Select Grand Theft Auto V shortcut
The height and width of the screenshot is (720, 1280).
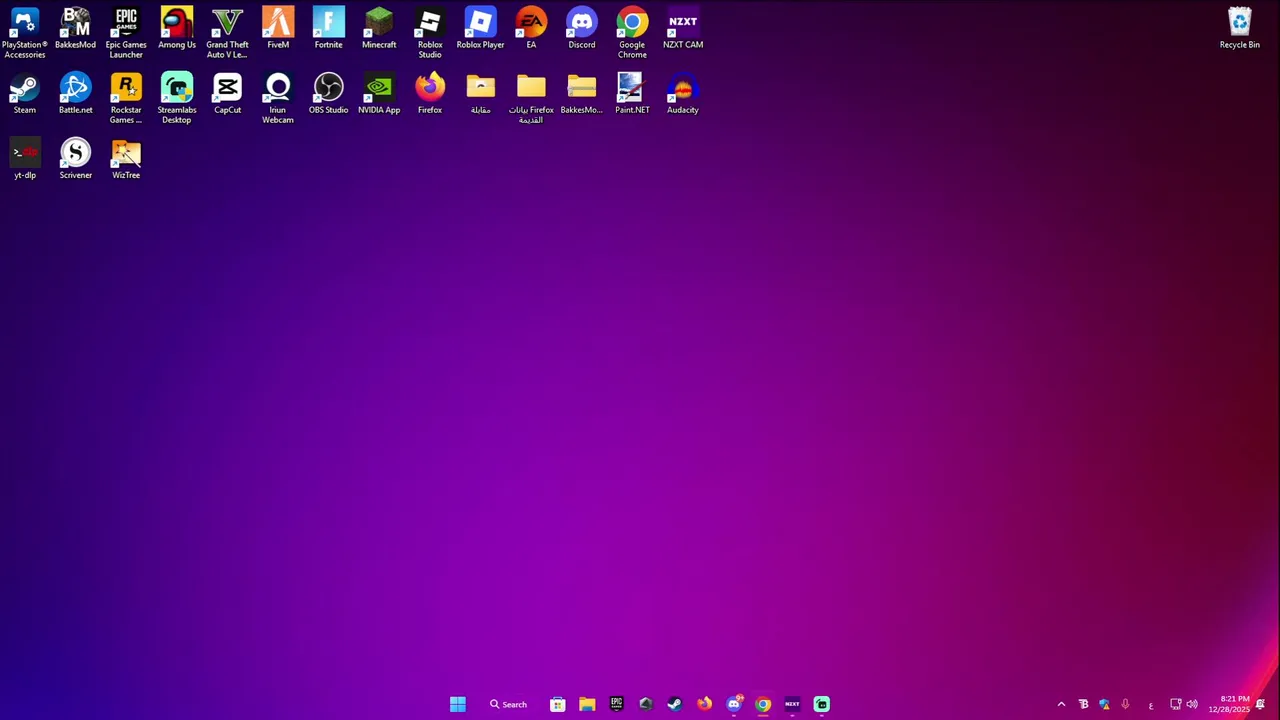(x=227, y=33)
